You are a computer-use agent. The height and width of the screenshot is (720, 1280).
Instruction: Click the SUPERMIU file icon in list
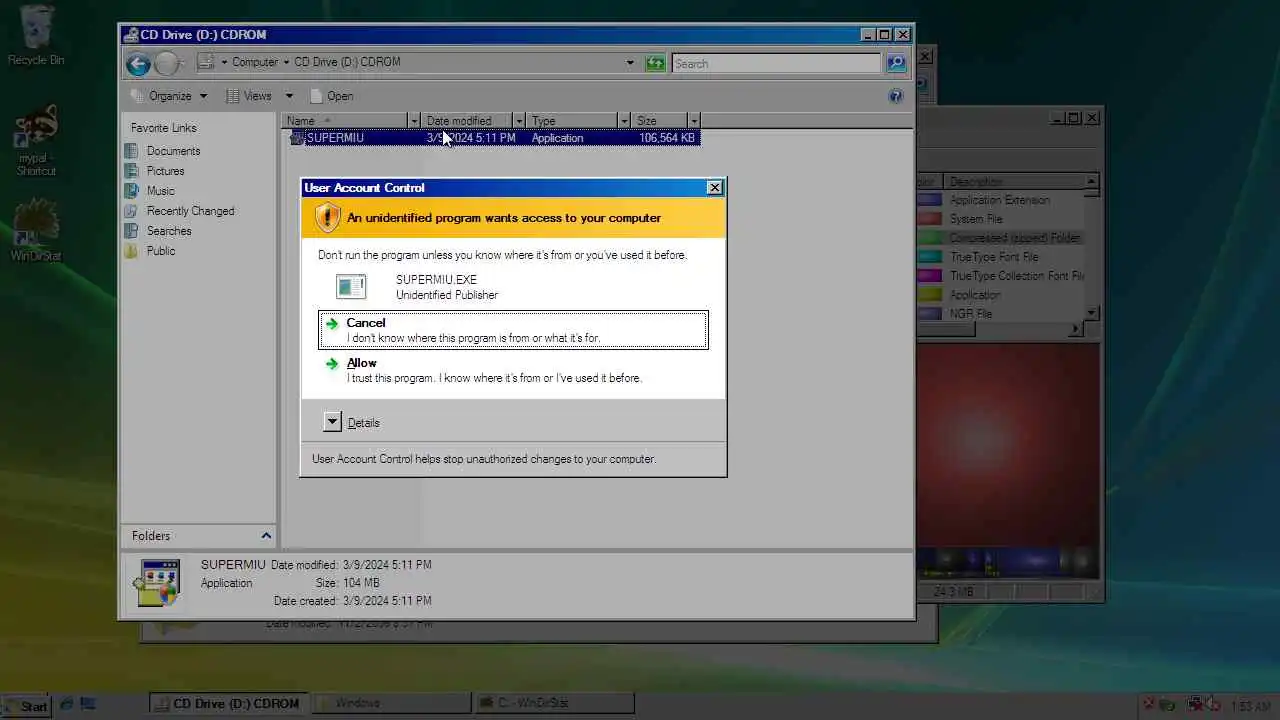[297, 138]
